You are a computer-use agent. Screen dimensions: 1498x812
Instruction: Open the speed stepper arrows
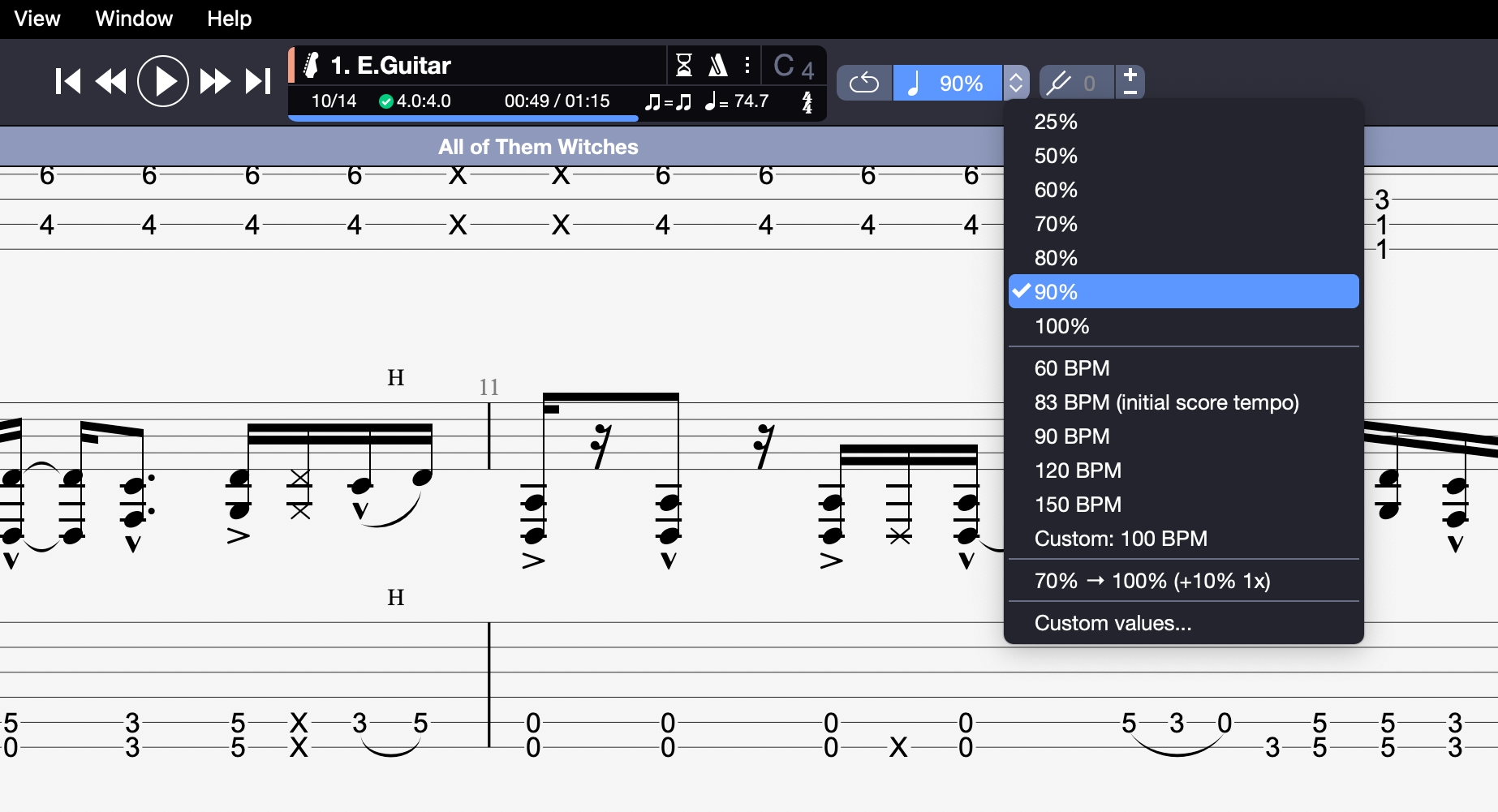tap(1015, 82)
